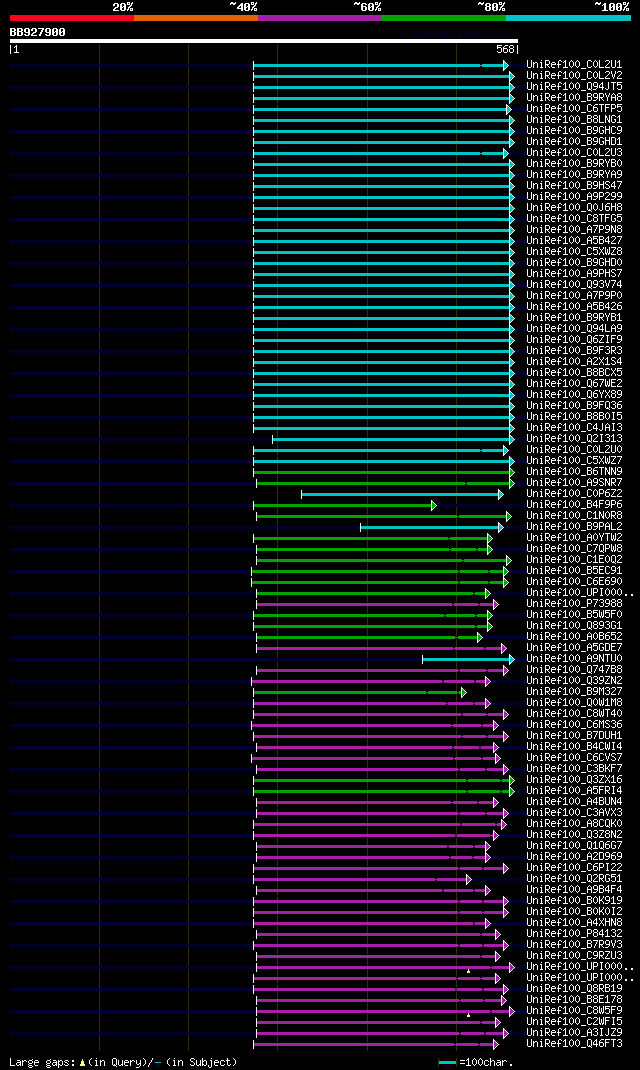
Task: Click the yellow query gap marker in the C8W5F9 row
Action: pos(468,1015)
